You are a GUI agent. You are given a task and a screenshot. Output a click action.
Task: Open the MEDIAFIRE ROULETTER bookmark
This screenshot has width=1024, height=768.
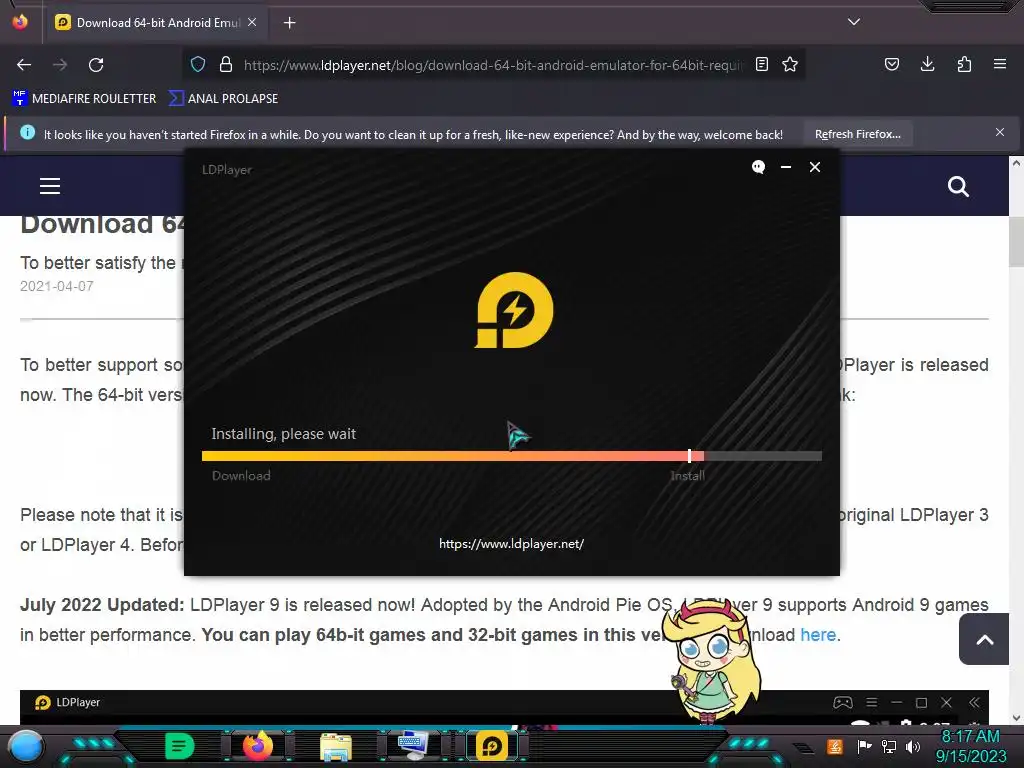point(84,99)
